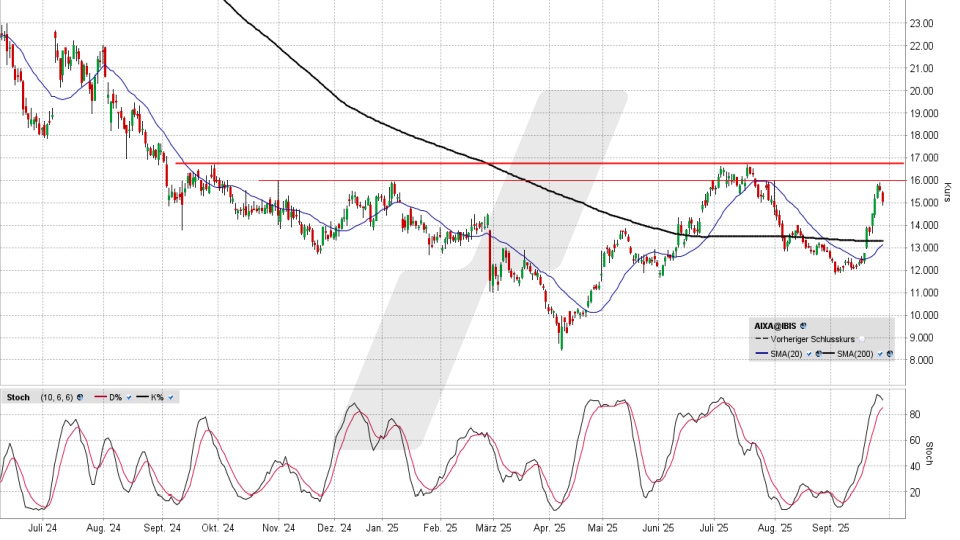Image resolution: width=960 pixels, height=540 pixels.
Task: Uncheck the SMA(20) checkbox
Action: [x=808, y=354]
